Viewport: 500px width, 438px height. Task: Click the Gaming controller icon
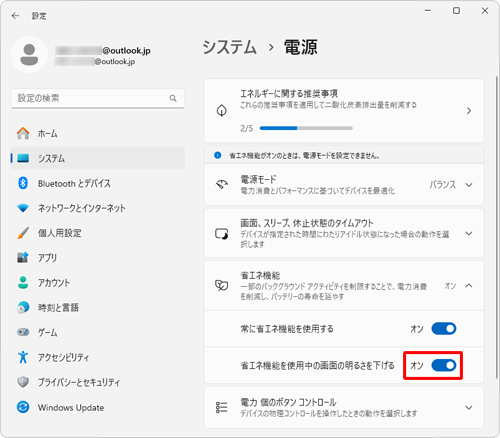pos(23,332)
